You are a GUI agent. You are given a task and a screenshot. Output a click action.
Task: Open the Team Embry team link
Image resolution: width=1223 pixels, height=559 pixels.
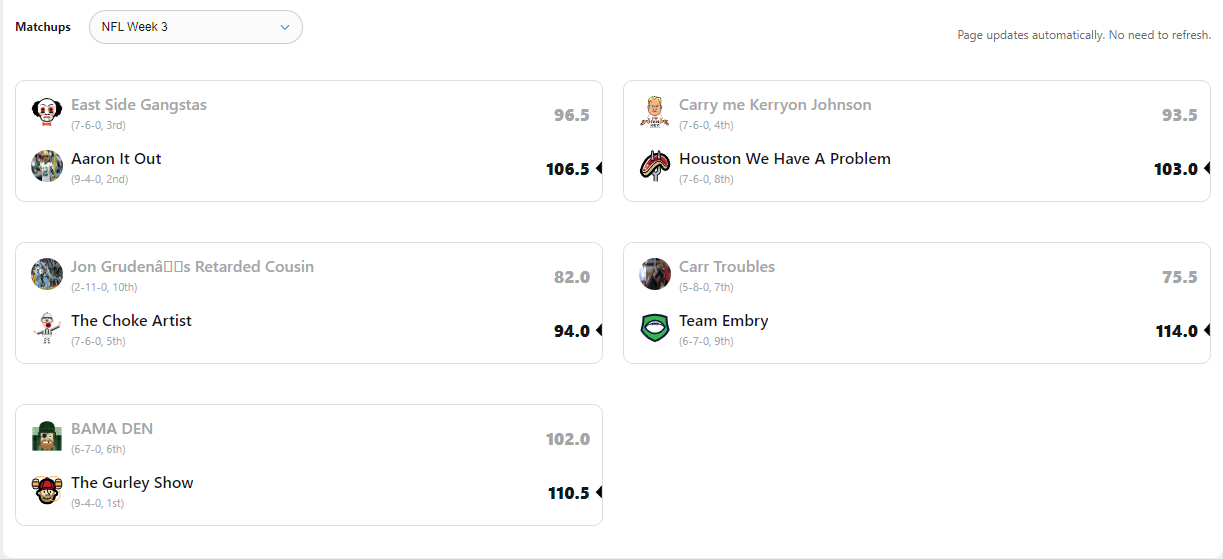click(x=723, y=321)
